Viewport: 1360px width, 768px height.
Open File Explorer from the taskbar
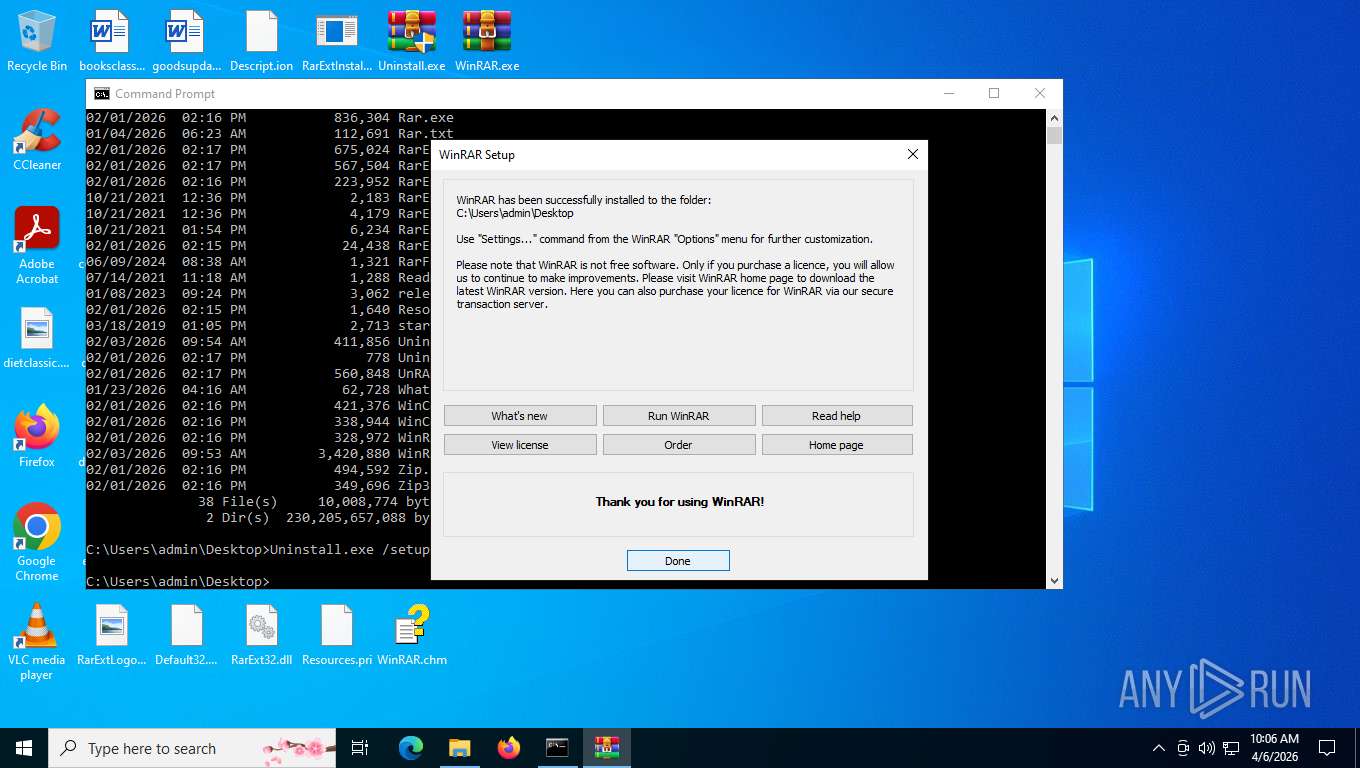click(x=459, y=748)
